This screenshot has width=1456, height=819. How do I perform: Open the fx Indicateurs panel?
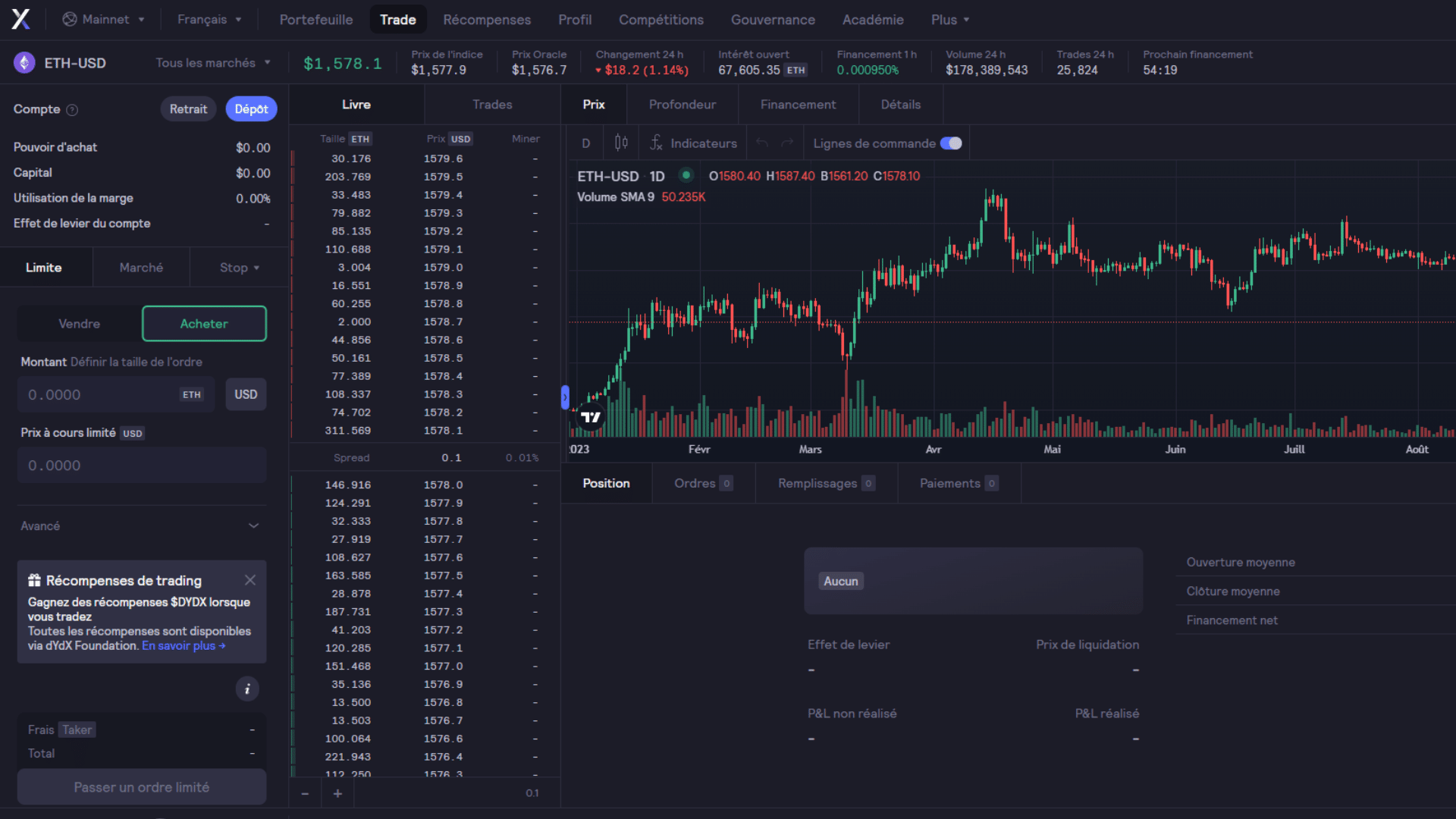pyautogui.click(x=692, y=143)
